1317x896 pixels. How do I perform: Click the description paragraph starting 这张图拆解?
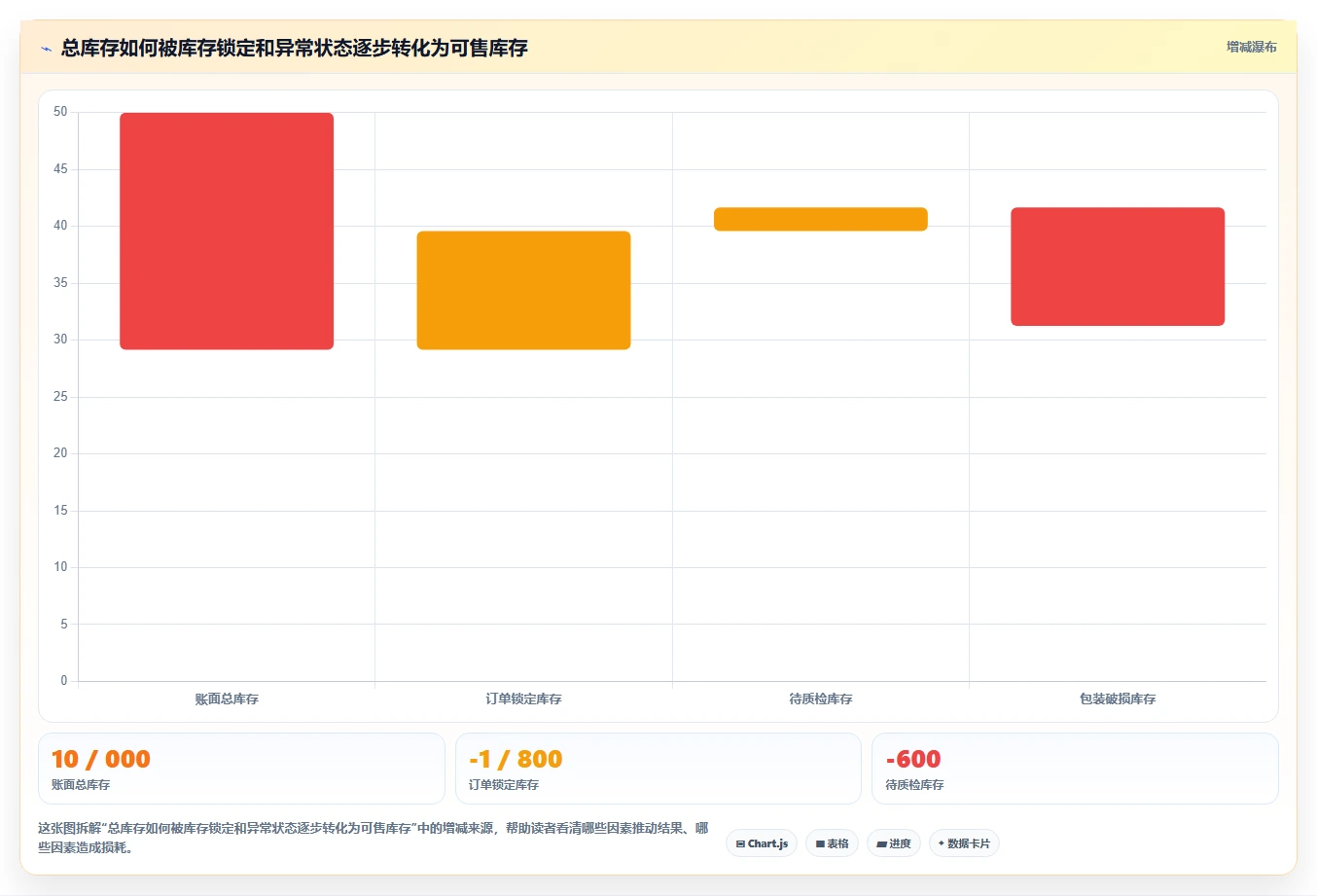(x=374, y=838)
